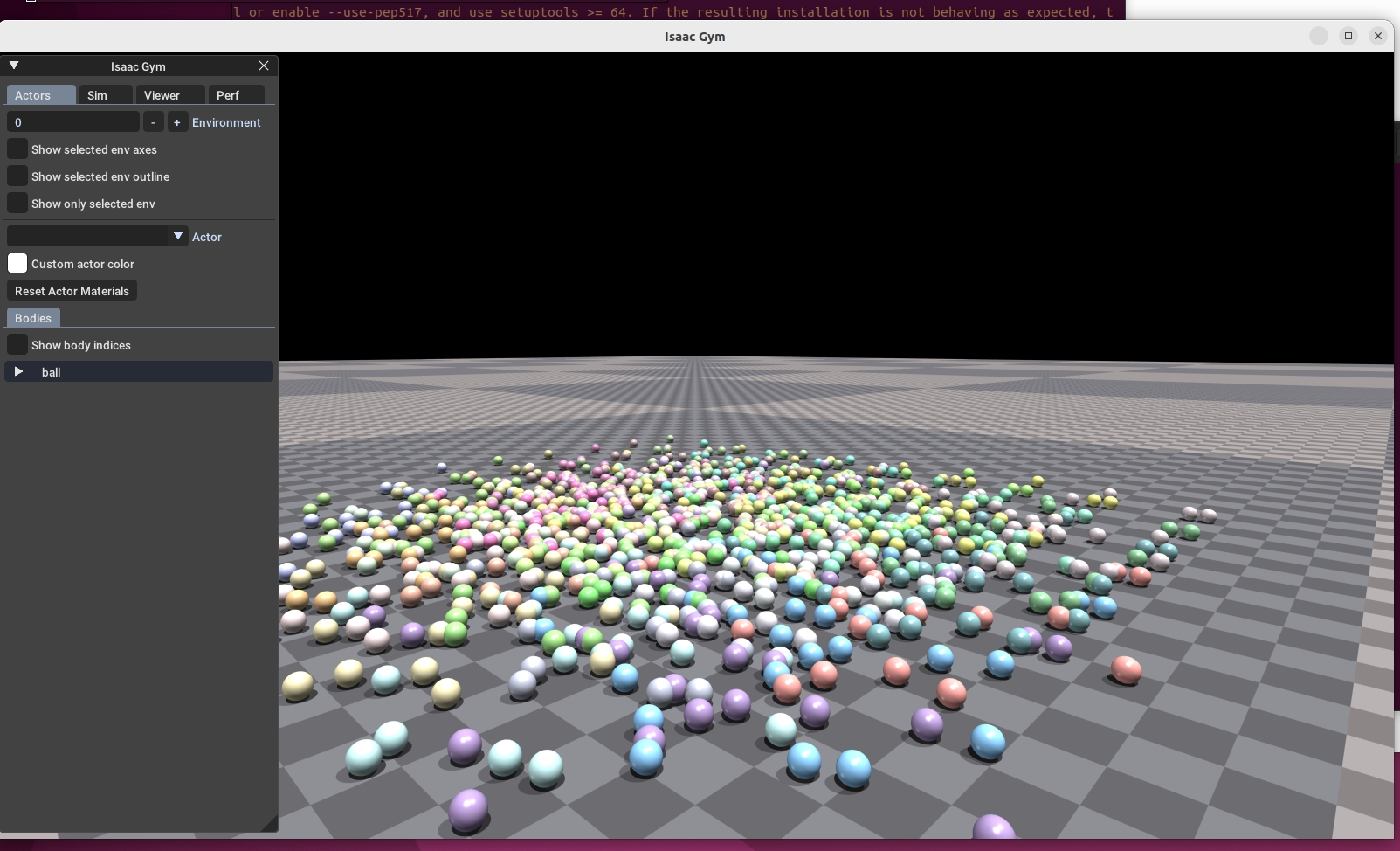
Task: Toggle Show only selected env
Action: (17, 204)
